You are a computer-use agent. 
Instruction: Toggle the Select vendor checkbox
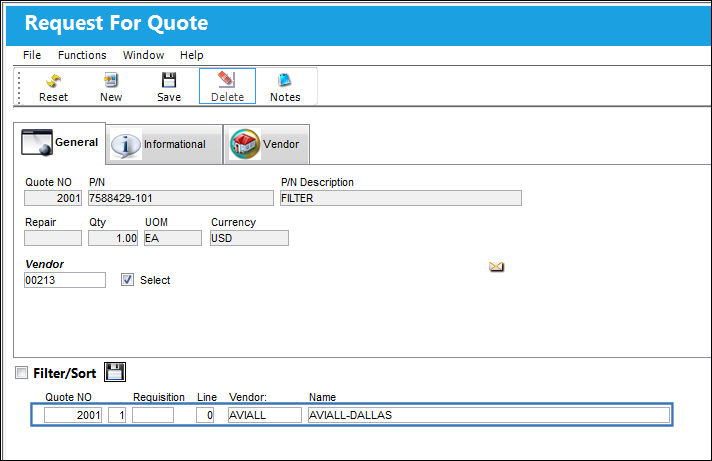tap(128, 280)
